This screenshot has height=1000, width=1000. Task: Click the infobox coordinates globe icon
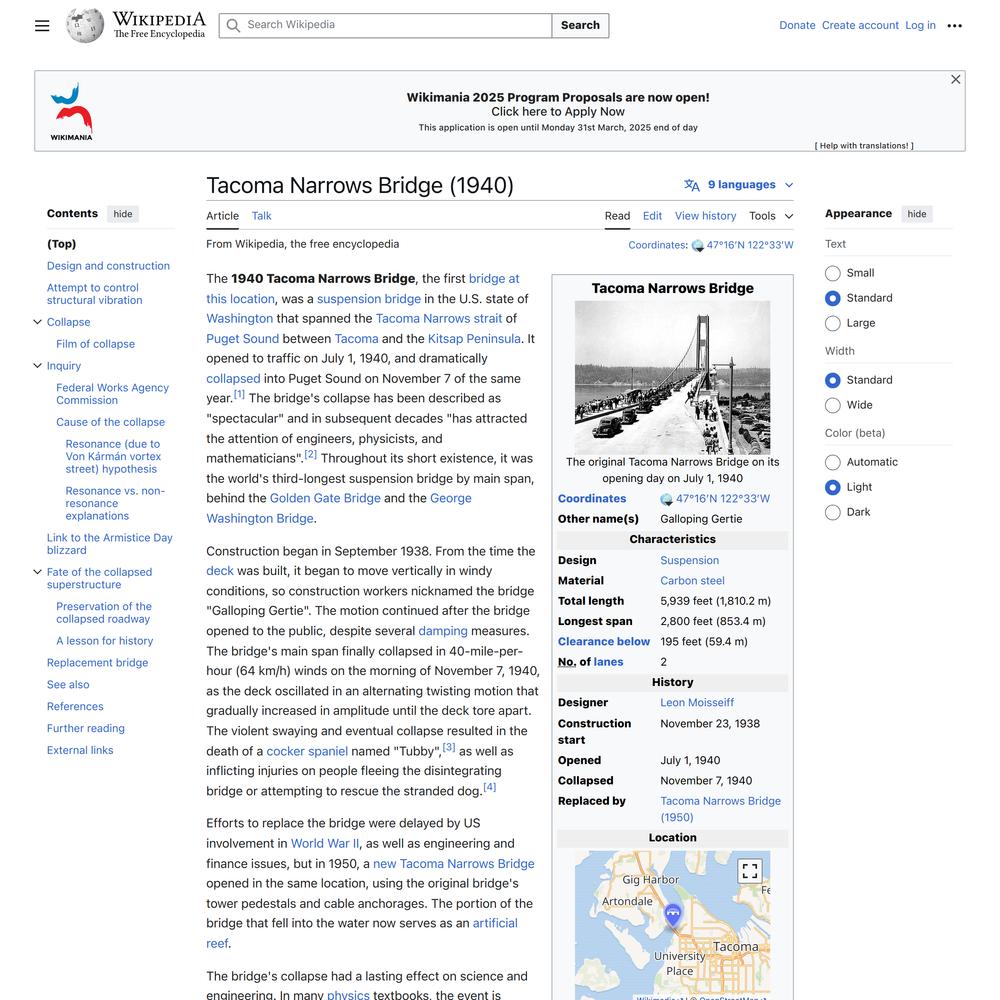666,499
